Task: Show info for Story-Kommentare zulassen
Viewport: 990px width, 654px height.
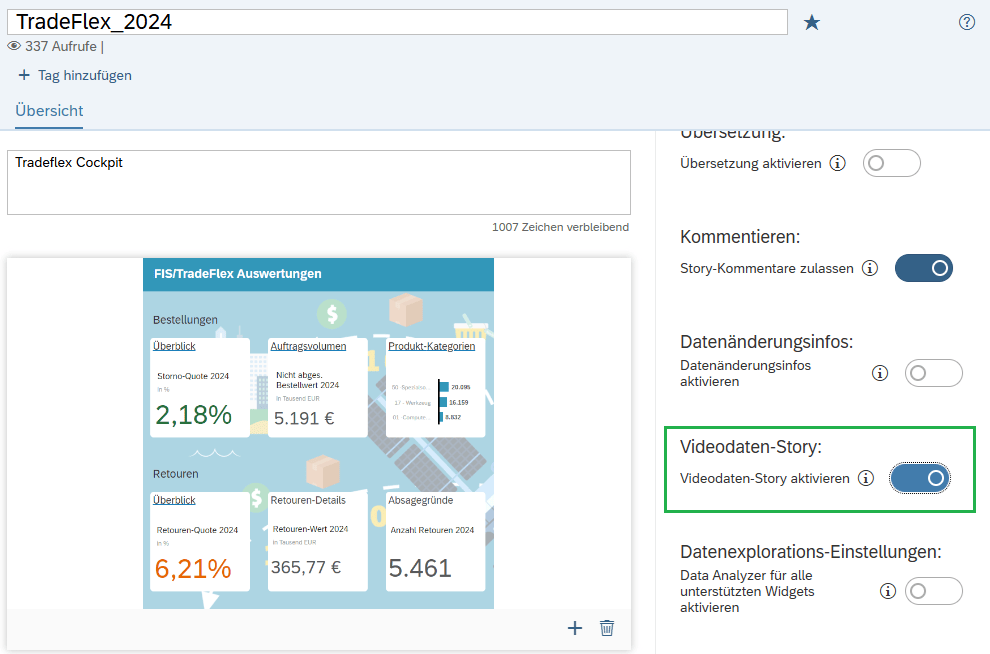Action: coord(869,268)
